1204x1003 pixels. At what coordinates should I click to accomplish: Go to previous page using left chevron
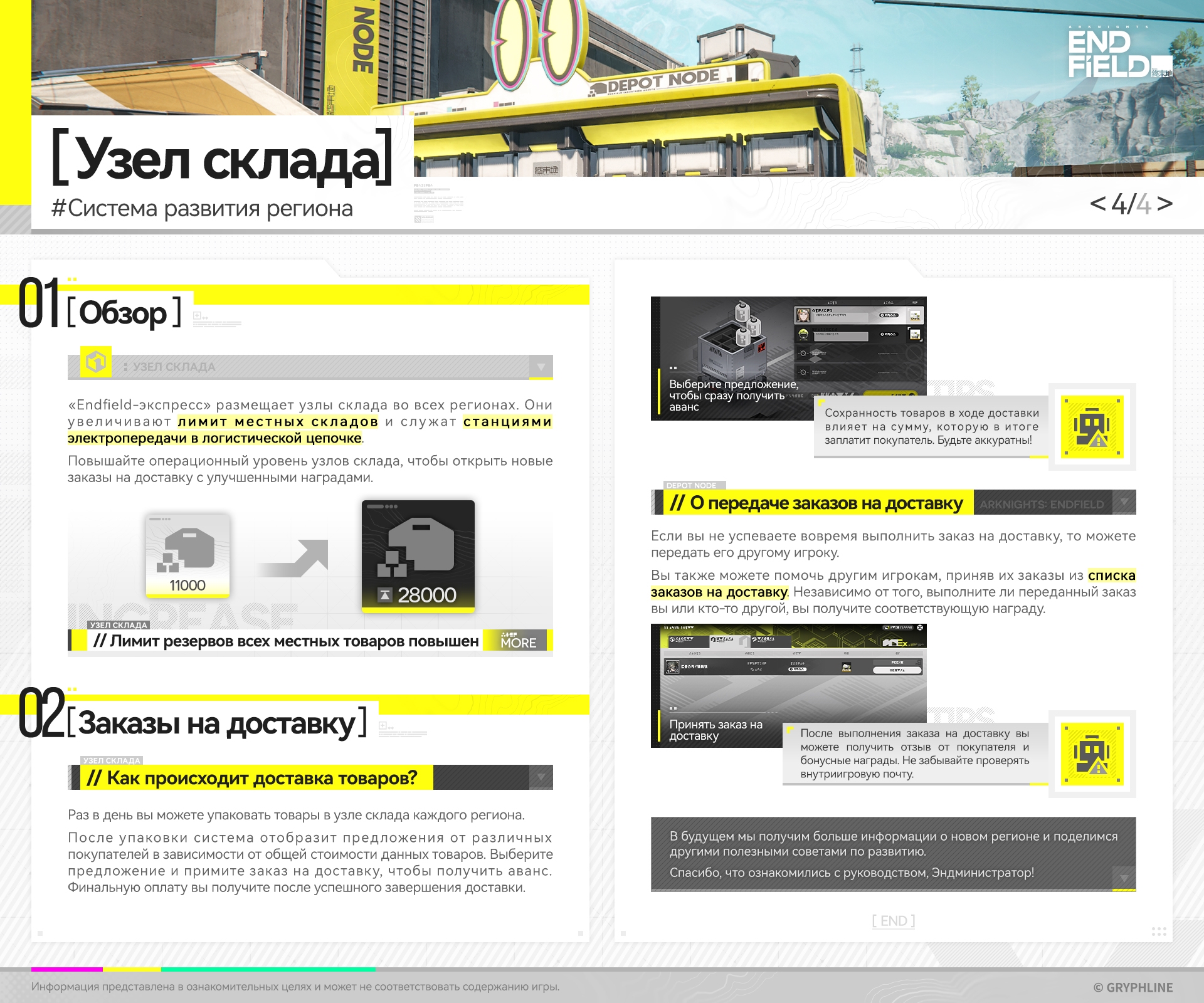(x=1097, y=203)
